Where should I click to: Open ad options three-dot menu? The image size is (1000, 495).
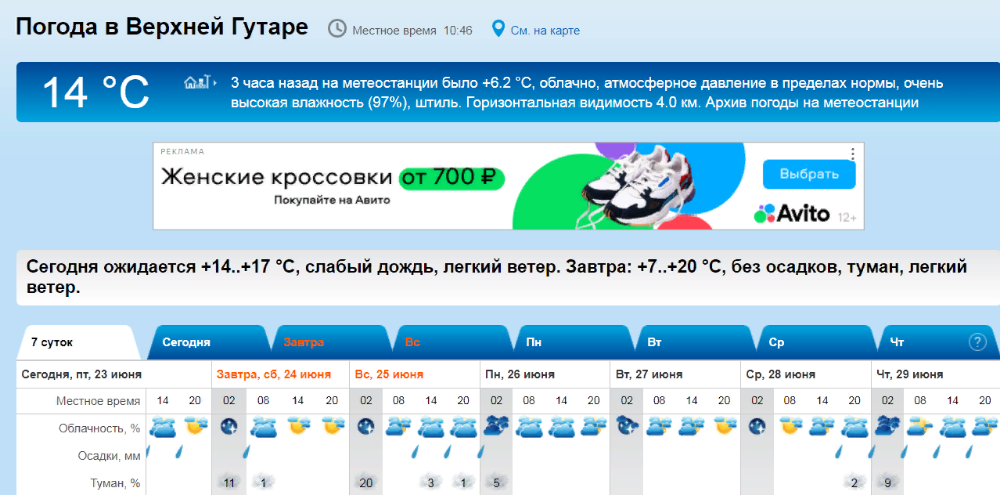[x=852, y=154]
